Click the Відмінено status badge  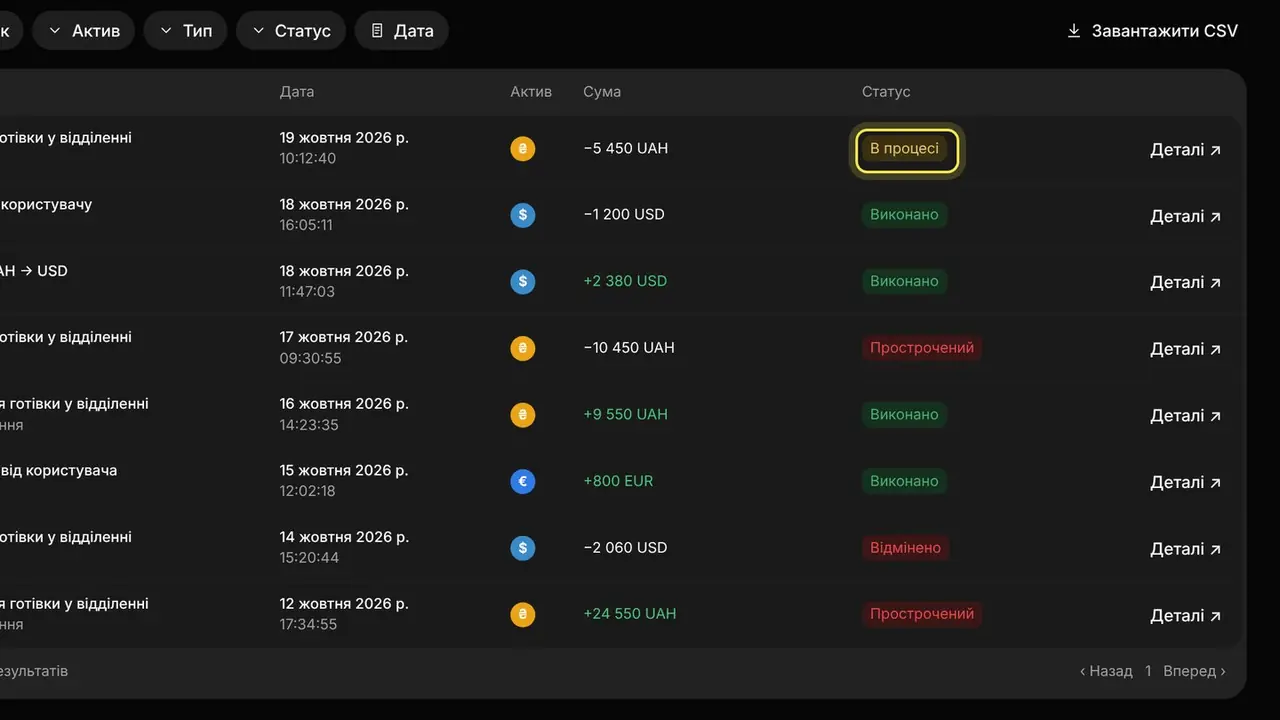pos(905,548)
